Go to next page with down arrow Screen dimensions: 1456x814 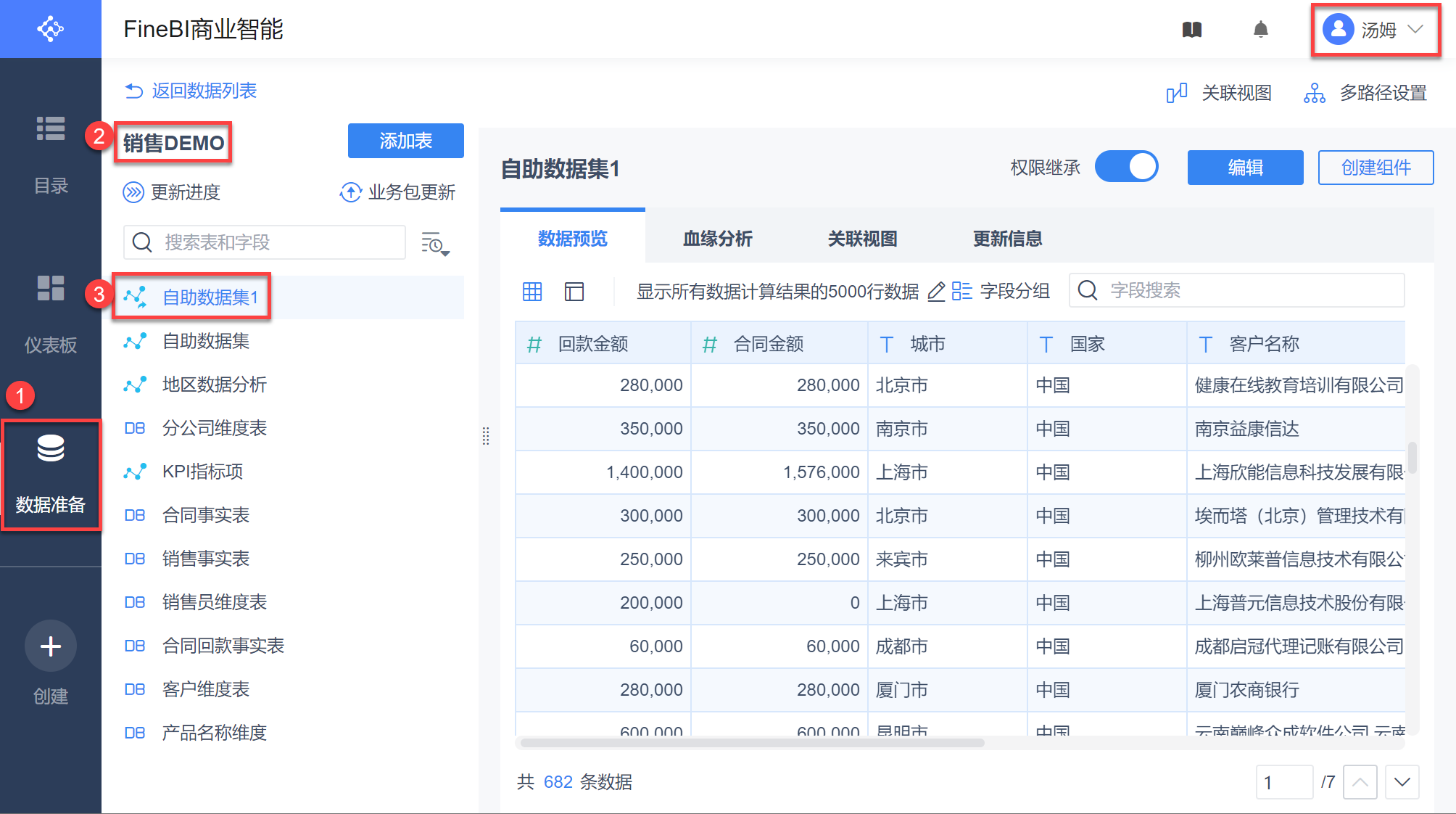1402,782
